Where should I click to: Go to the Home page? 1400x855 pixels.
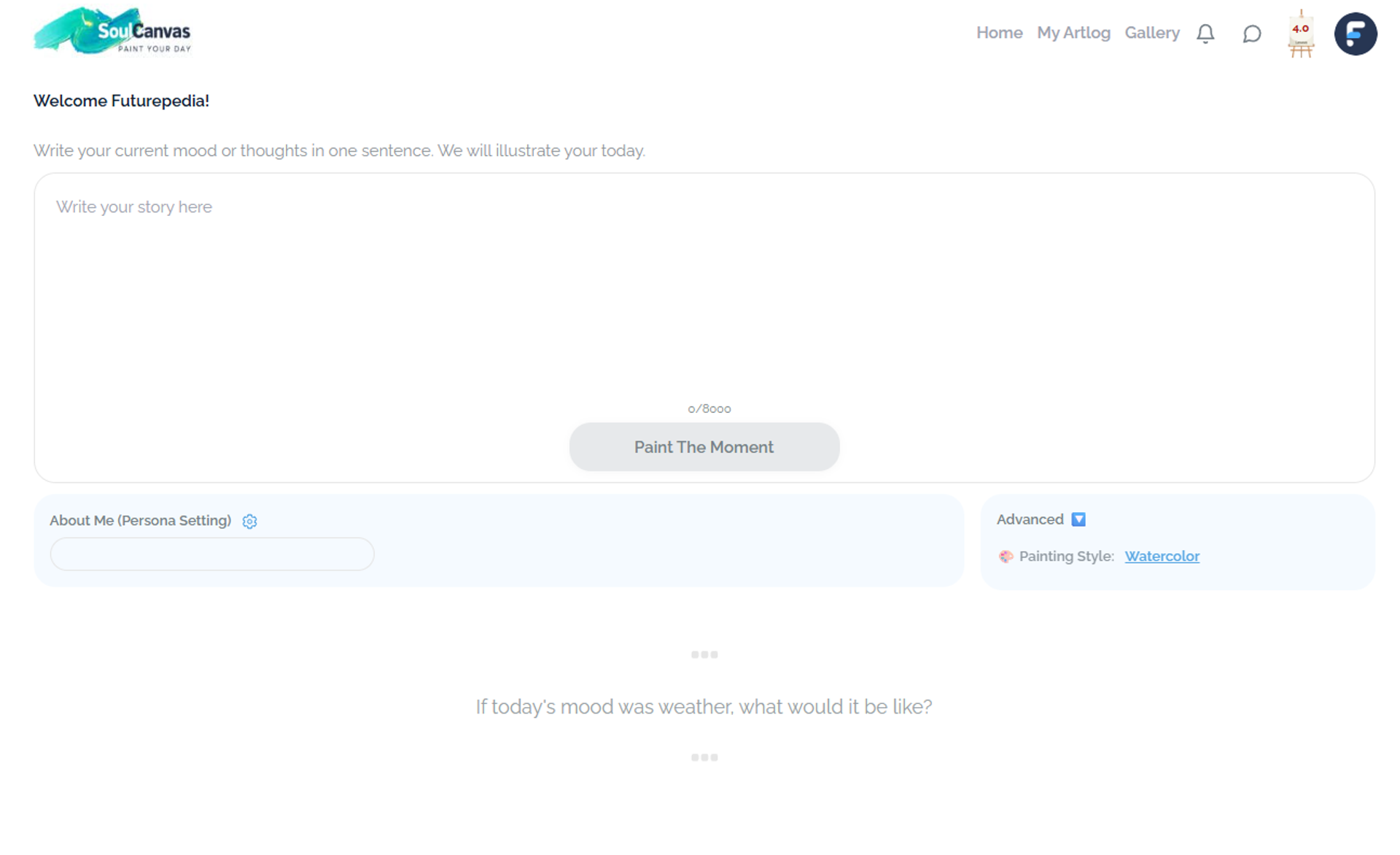point(999,33)
